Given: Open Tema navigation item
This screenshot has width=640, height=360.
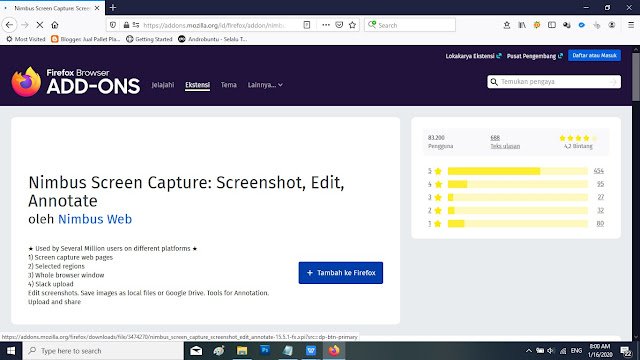Looking at the screenshot, I should tap(229, 85).
